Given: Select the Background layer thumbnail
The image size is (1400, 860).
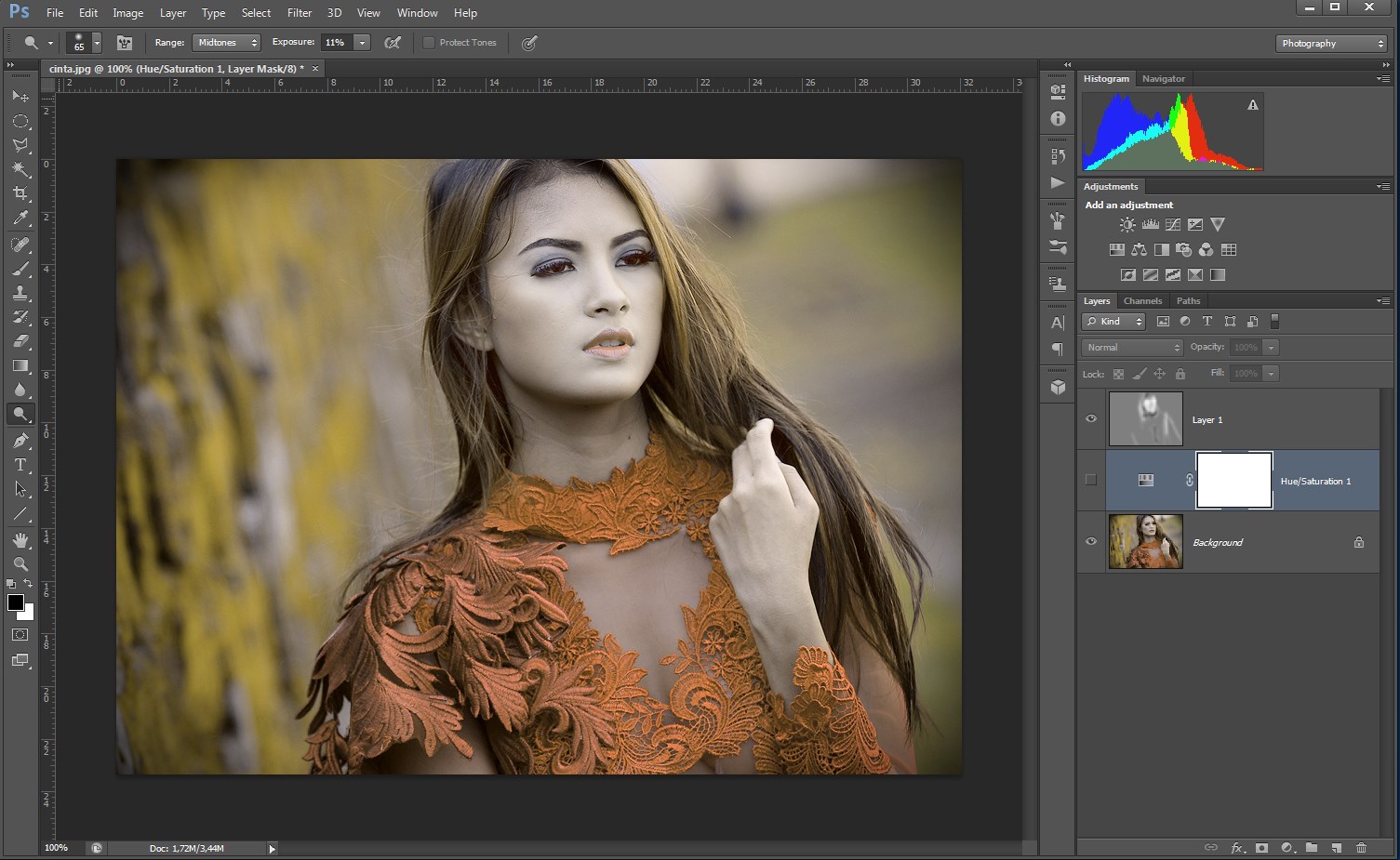Looking at the screenshot, I should (x=1145, y=542).
